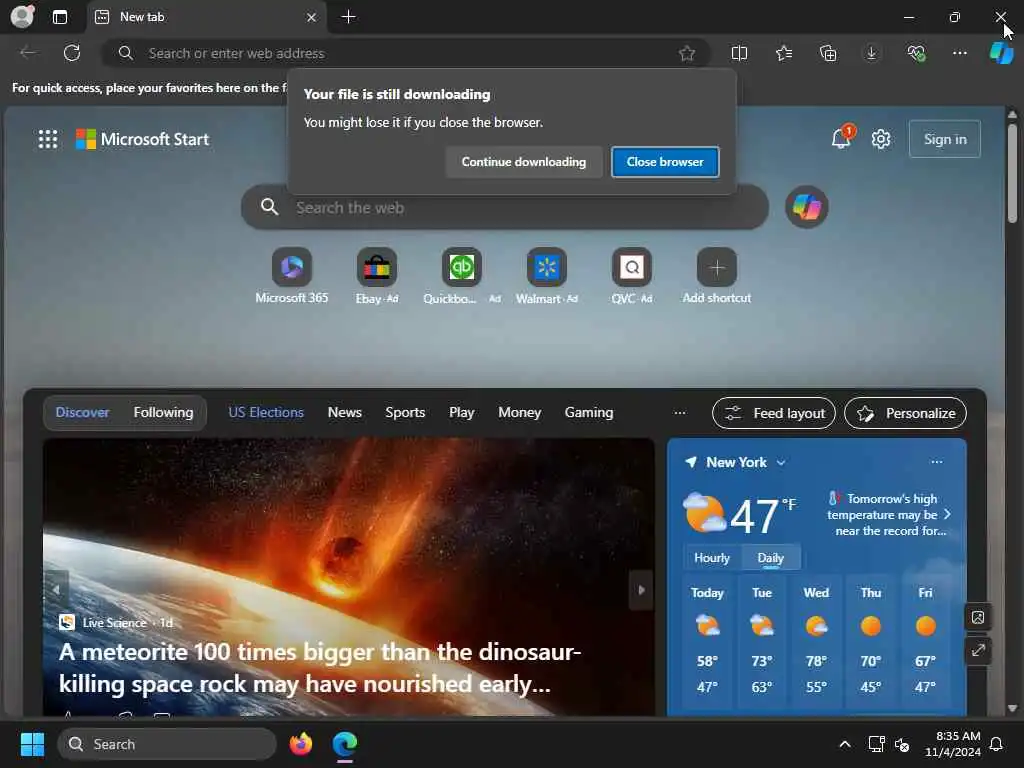Open Firefox from the taskbar
This screenshot has width=1024, height=768.
pos(300,744)
